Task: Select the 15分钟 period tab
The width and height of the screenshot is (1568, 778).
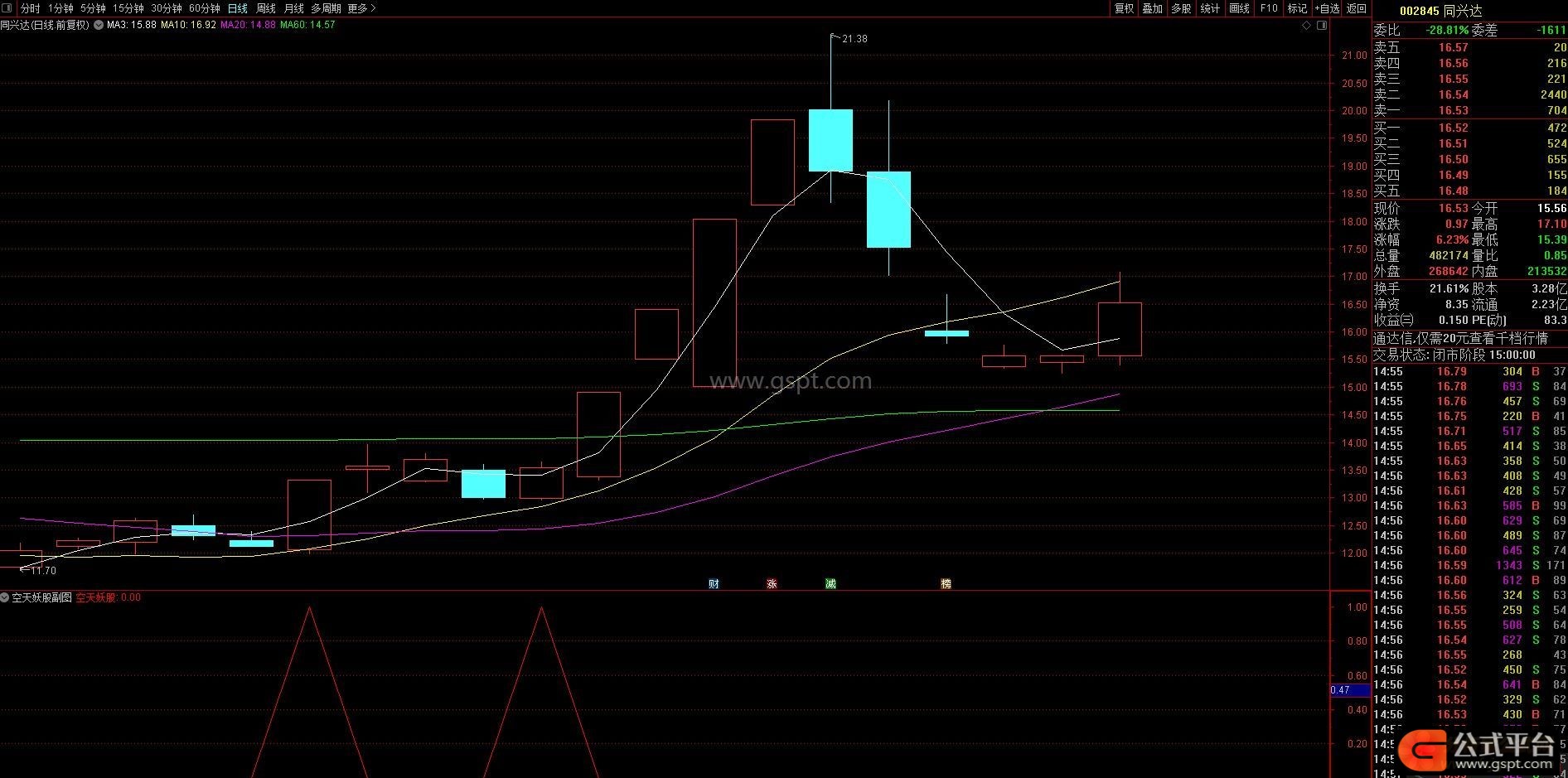Action: click(x=128, y=8)
